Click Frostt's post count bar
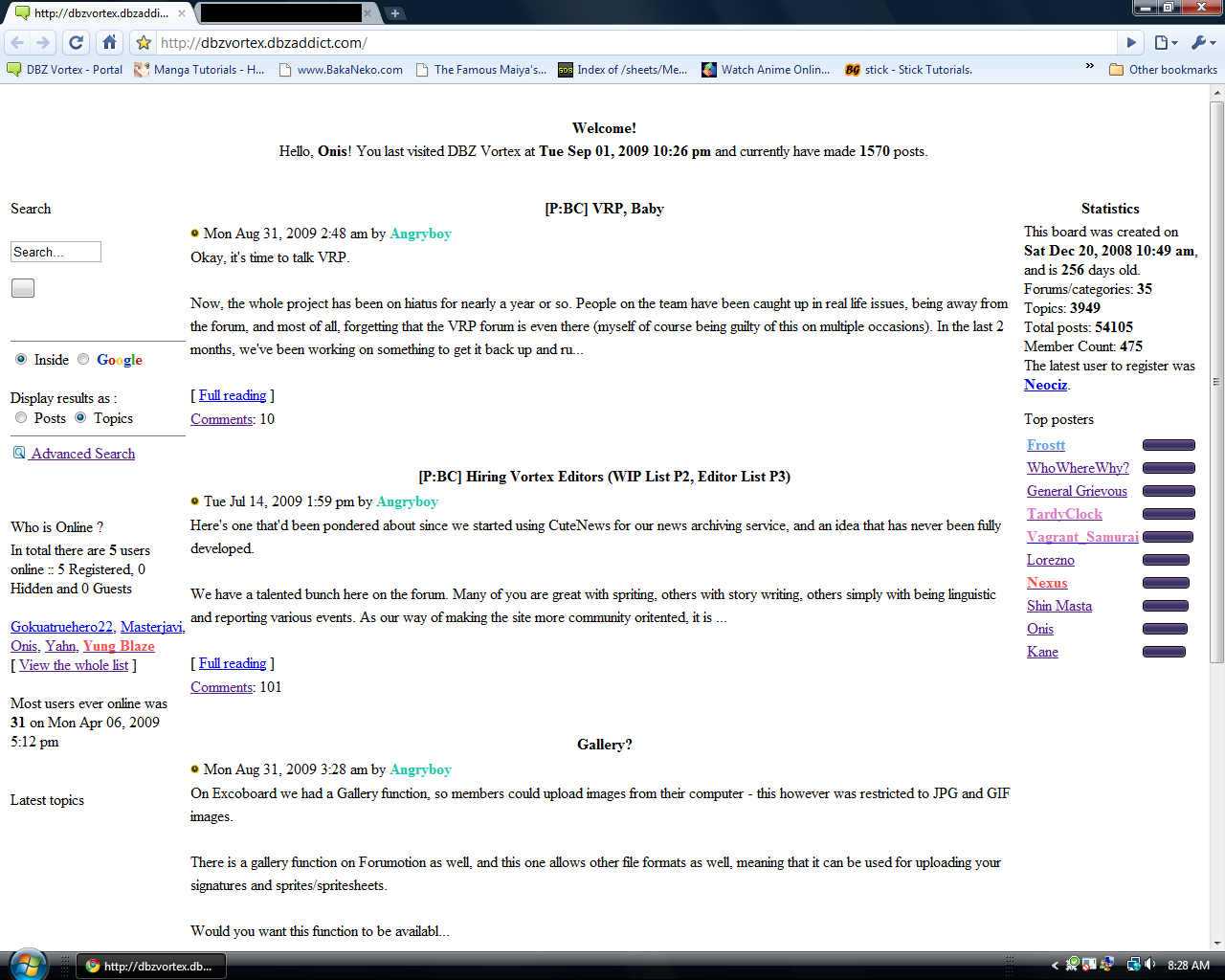Image resolution: width=1225 pixels, height=980 pixels. click(1169, 445)
